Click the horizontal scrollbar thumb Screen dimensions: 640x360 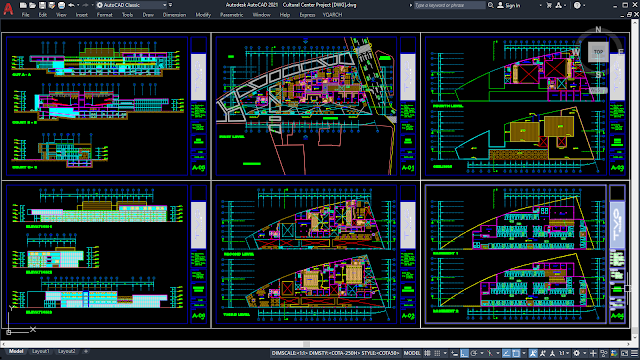[x=307, y=344]
